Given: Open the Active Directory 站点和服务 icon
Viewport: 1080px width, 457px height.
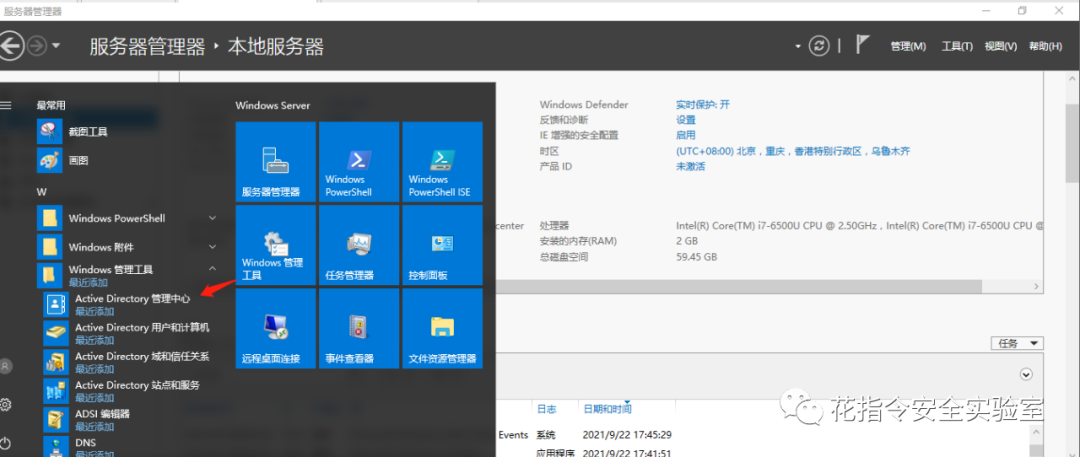Looking at the screenshot, I should coord(54,390).
